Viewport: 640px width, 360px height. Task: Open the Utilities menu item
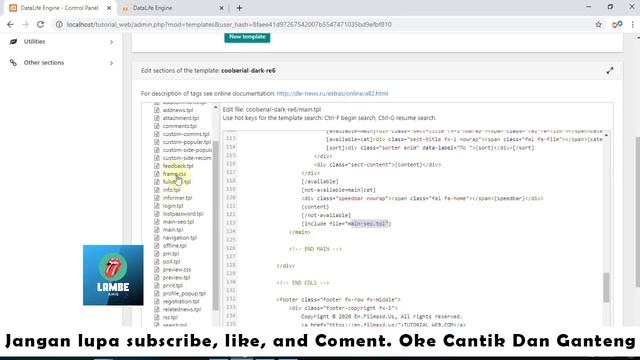pyautogui.click(x=61, y=42)
